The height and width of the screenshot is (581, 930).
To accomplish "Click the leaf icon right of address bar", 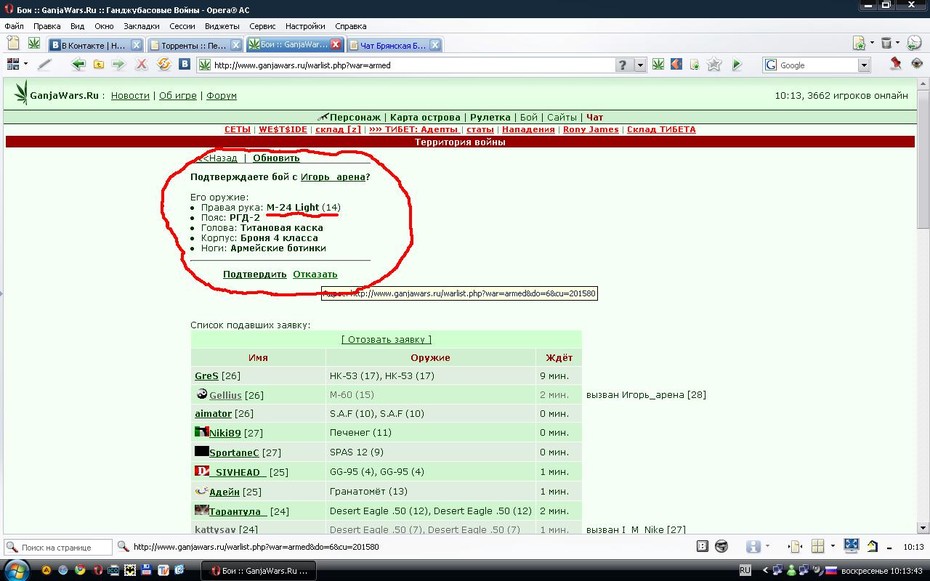I will point(658,64).
